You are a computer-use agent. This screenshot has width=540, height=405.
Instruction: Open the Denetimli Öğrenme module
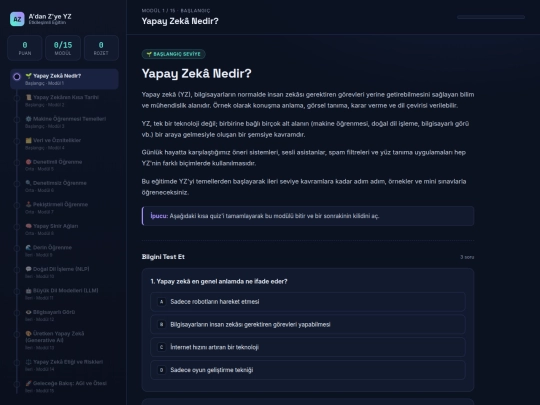coord(64,165)
